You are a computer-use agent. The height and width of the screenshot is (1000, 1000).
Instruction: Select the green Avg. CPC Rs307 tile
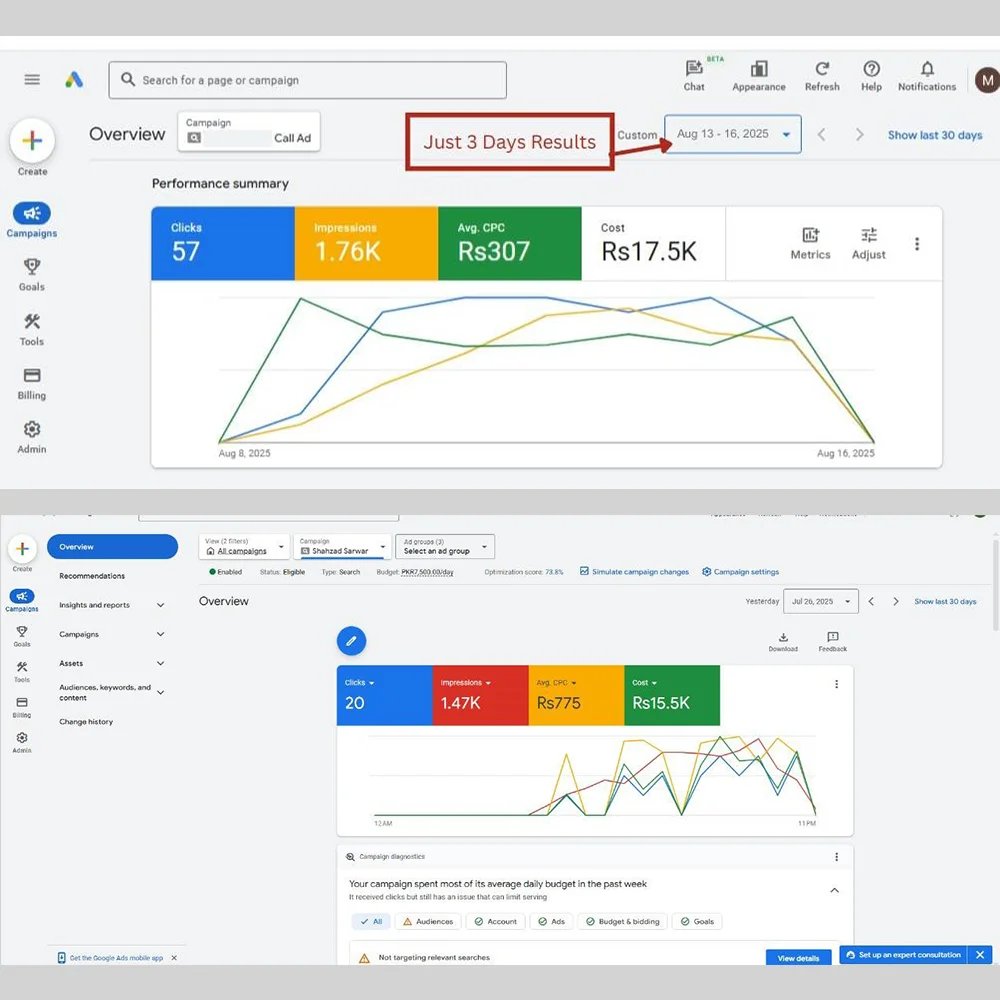pos(509,243)
